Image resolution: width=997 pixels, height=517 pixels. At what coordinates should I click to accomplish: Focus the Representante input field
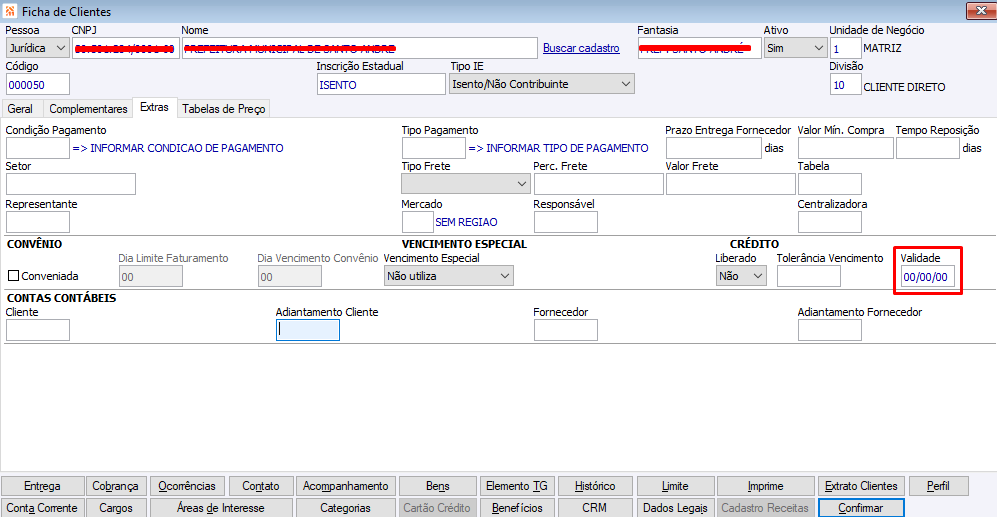38,222
